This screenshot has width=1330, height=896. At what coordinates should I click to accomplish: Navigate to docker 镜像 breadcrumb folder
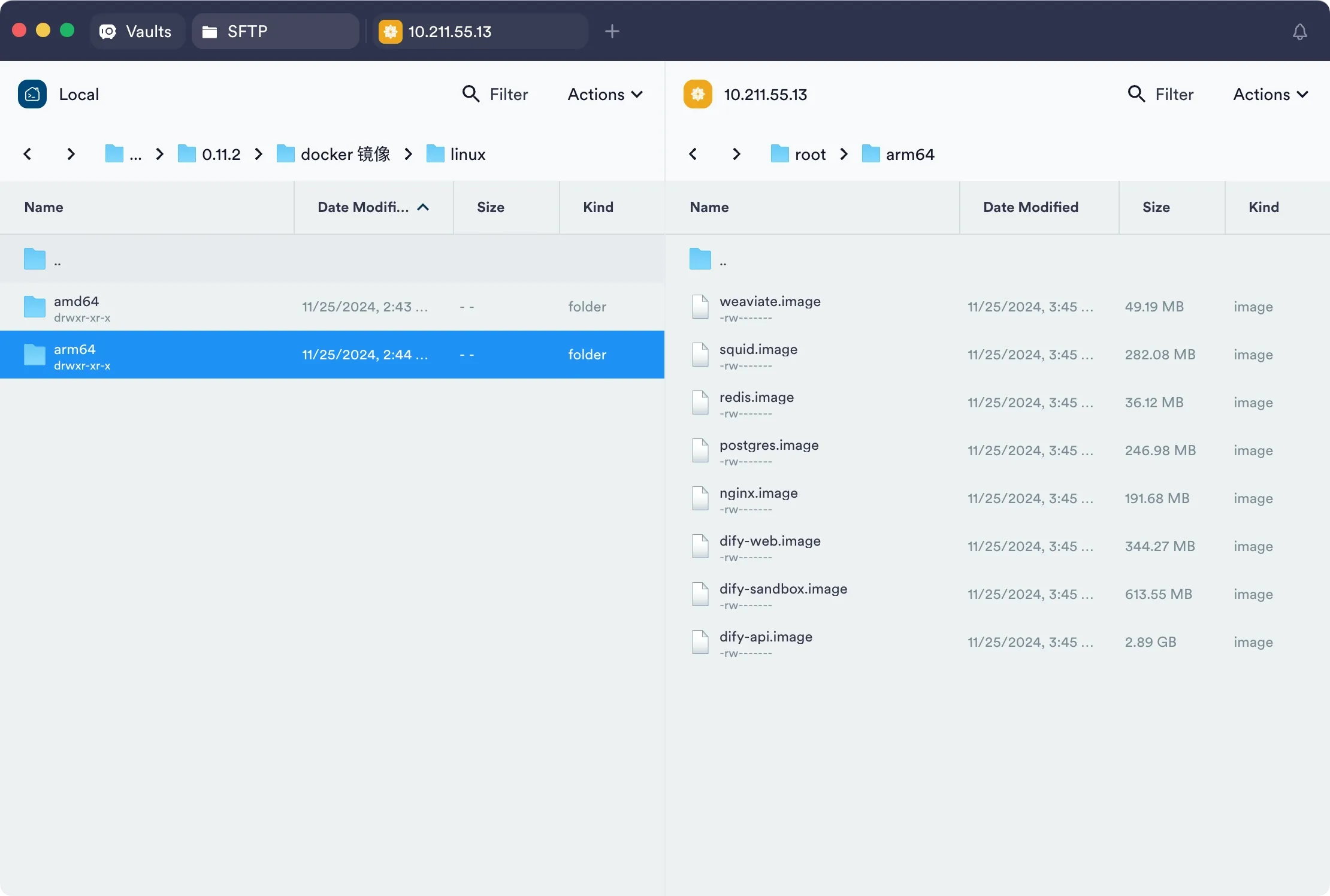pyautogui.click(x=334, y=154)
